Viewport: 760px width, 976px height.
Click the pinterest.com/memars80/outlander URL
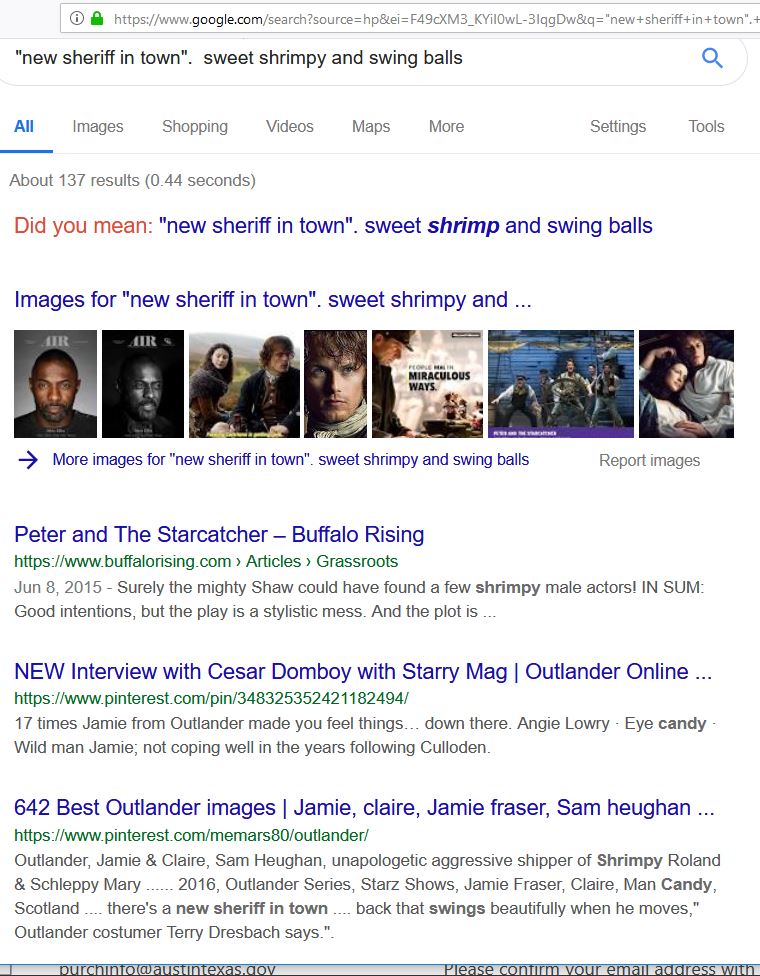coord(192,835)
